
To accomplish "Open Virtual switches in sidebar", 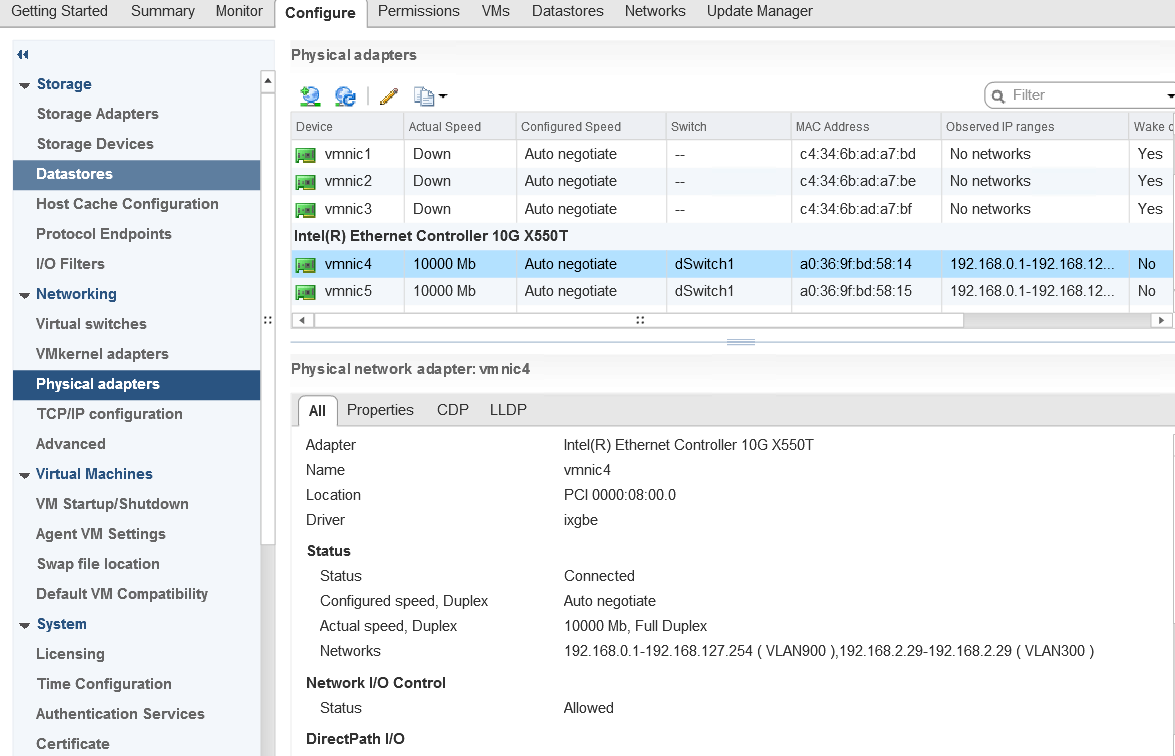I will click(x=91, y=324).
